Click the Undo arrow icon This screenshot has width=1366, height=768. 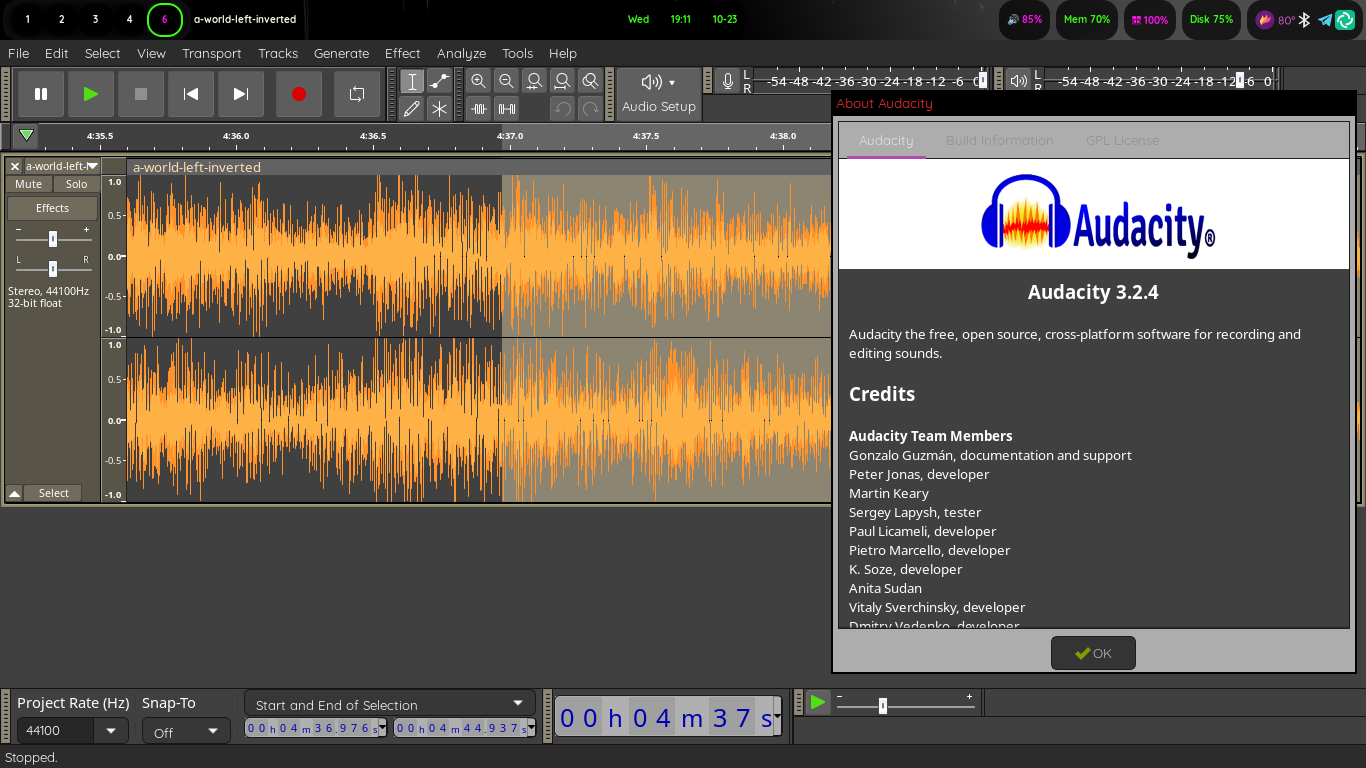pyautogui.click(x=563, y=109)
